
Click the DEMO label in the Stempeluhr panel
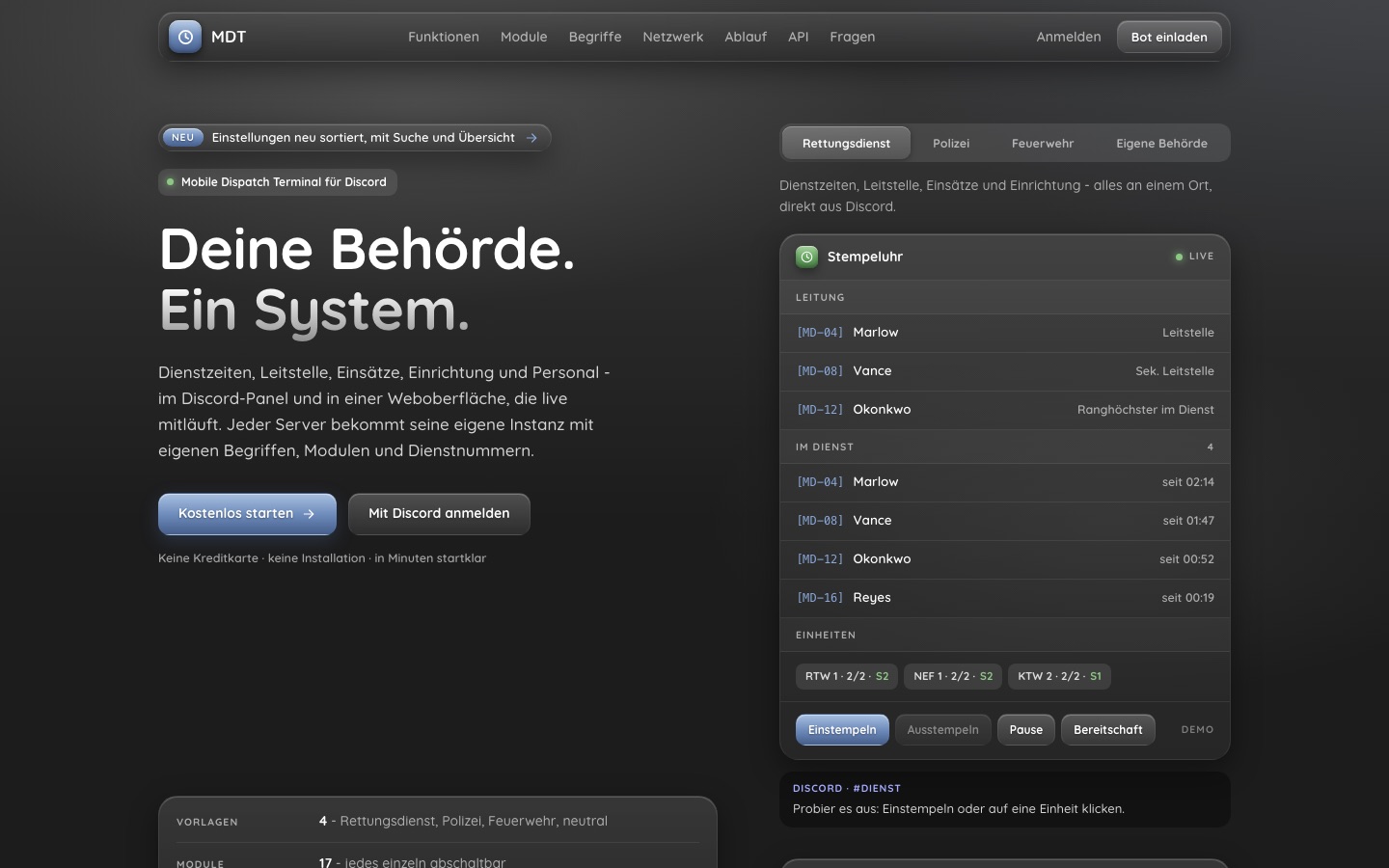point(1197,730)
